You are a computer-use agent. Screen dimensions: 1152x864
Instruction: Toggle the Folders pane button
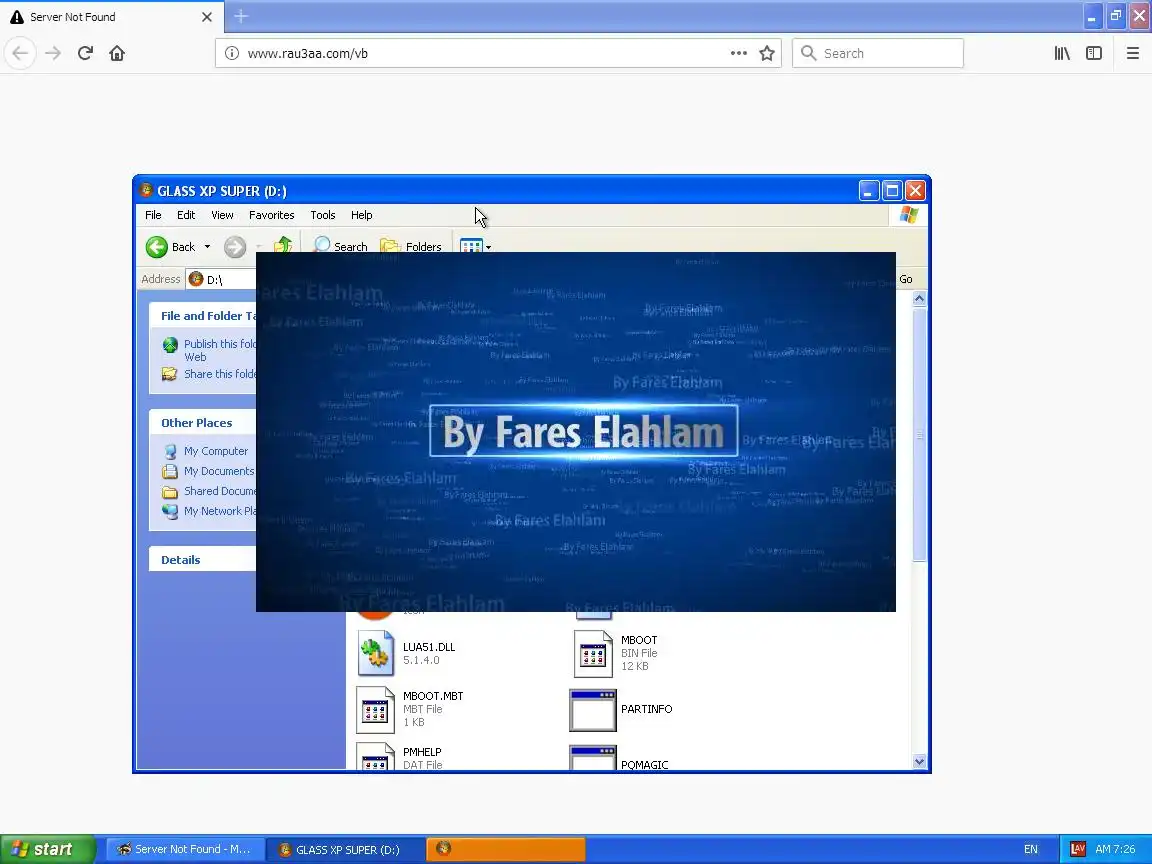pos(411,245)
